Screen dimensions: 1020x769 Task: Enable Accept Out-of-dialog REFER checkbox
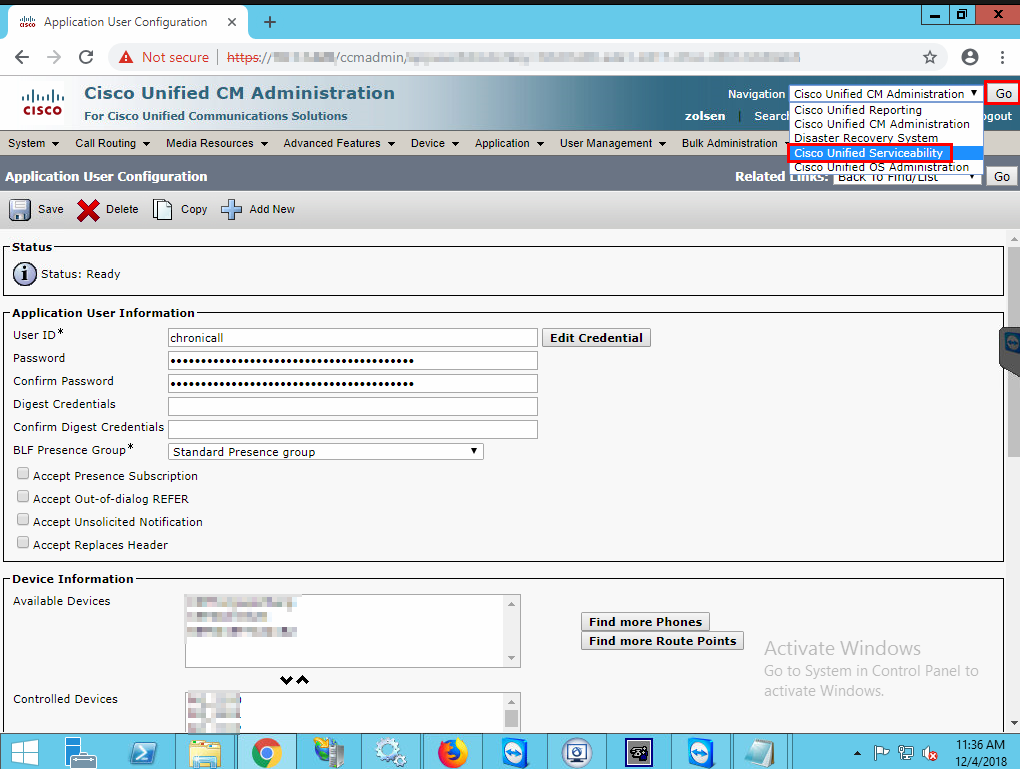point(23,496)
